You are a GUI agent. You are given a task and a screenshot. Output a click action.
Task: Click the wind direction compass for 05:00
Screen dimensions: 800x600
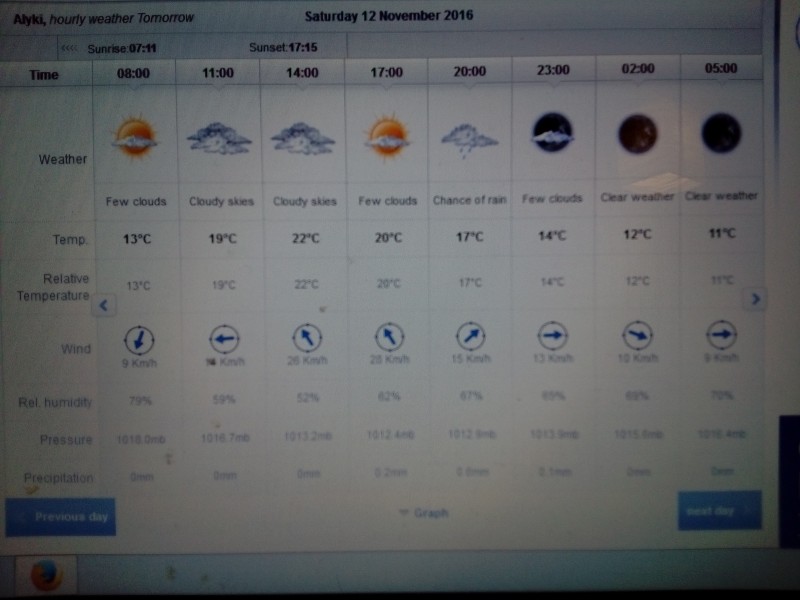pyautogui.click(x=721, y=334)
